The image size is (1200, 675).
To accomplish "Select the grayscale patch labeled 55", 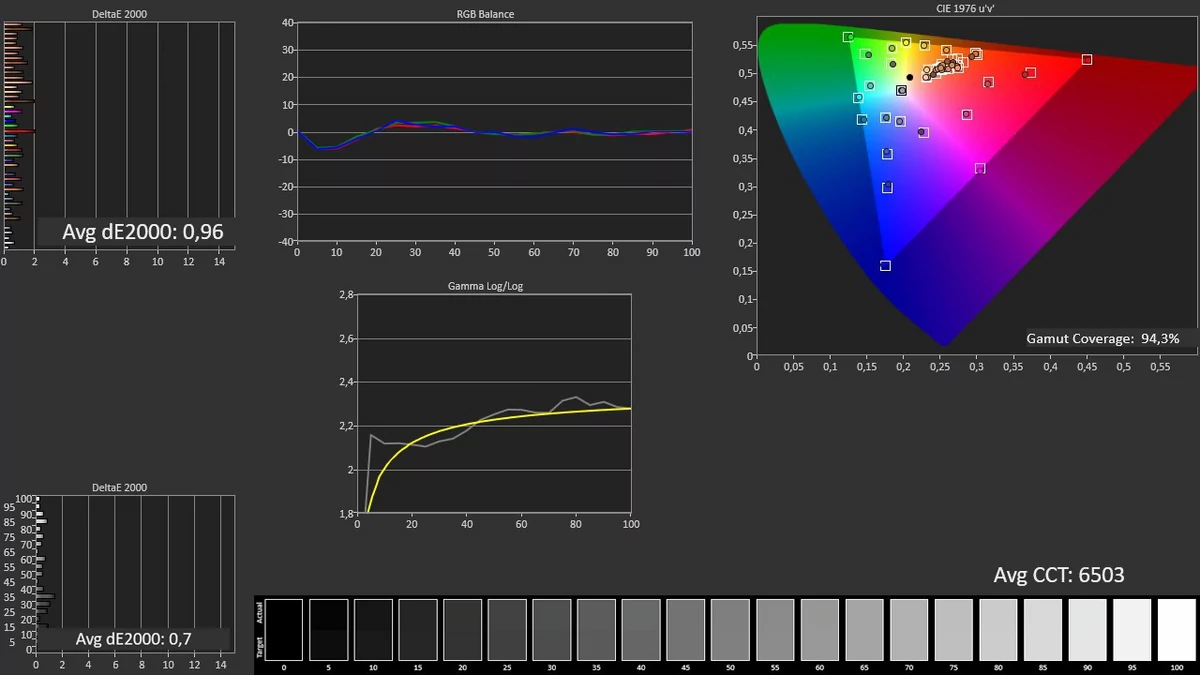I will point(775,630).
